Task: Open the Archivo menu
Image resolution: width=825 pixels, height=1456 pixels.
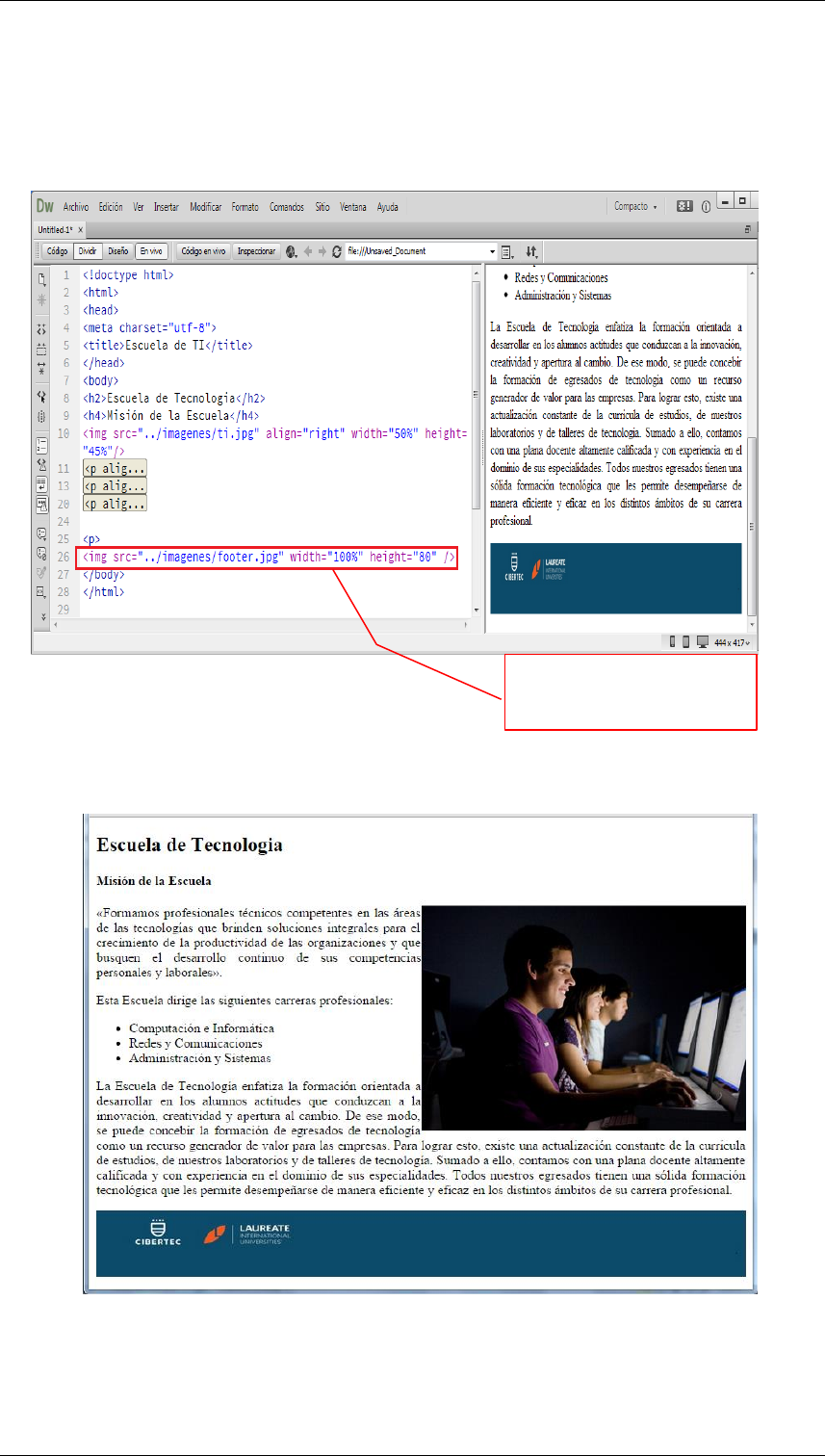Action: 76,207
